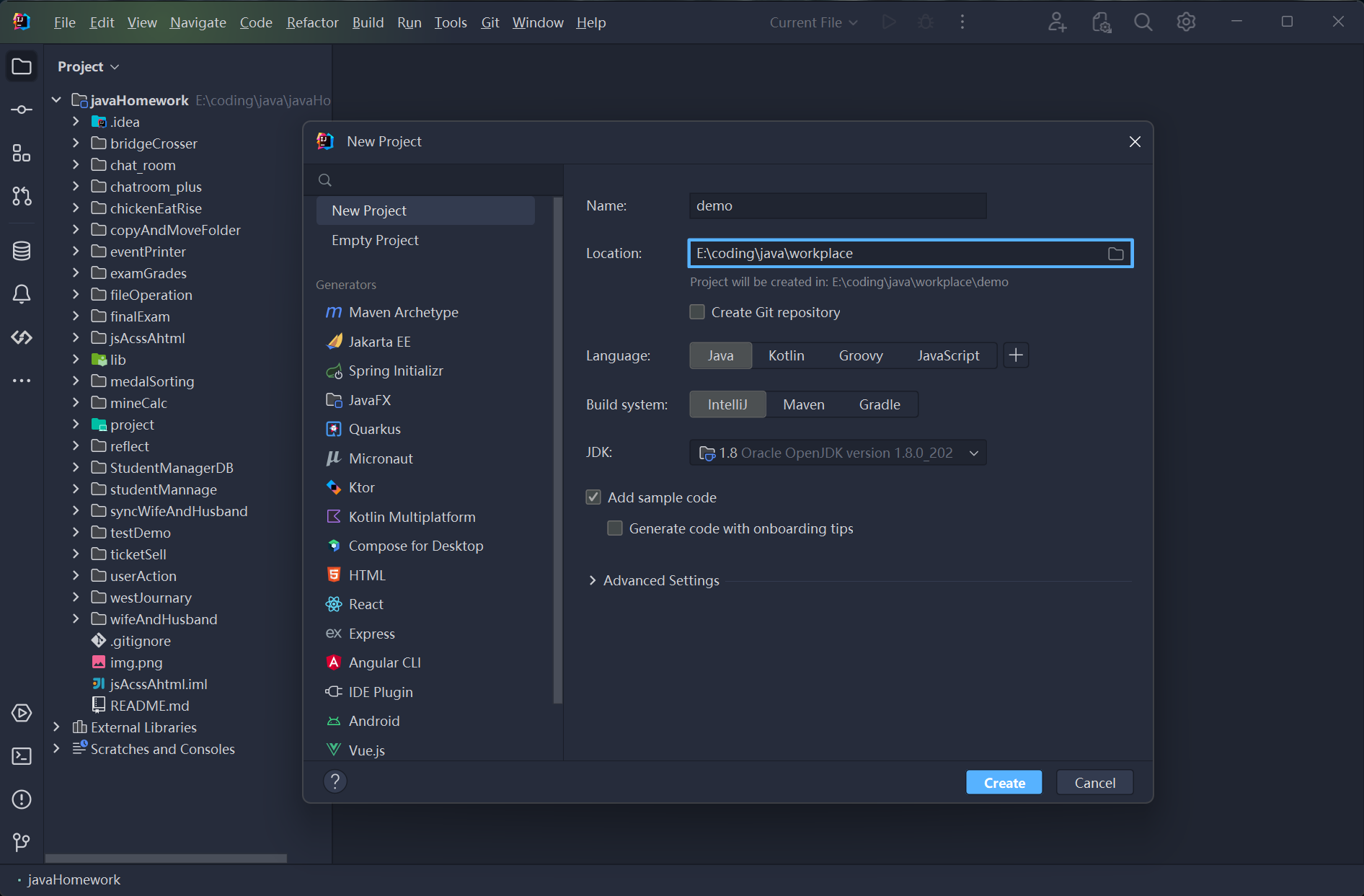Open the Git menu
The height and width of the screenshot is (896, 1364).
click(490, 22)
